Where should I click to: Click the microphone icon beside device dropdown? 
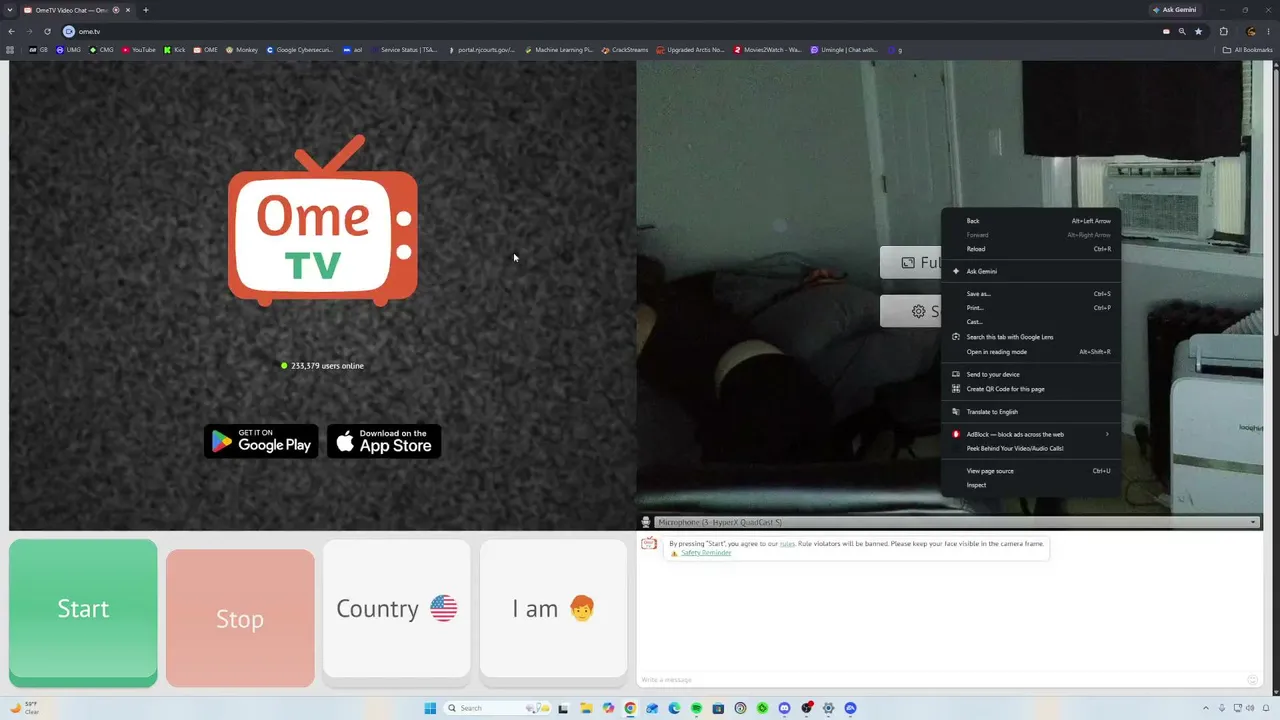pos(646,522)
